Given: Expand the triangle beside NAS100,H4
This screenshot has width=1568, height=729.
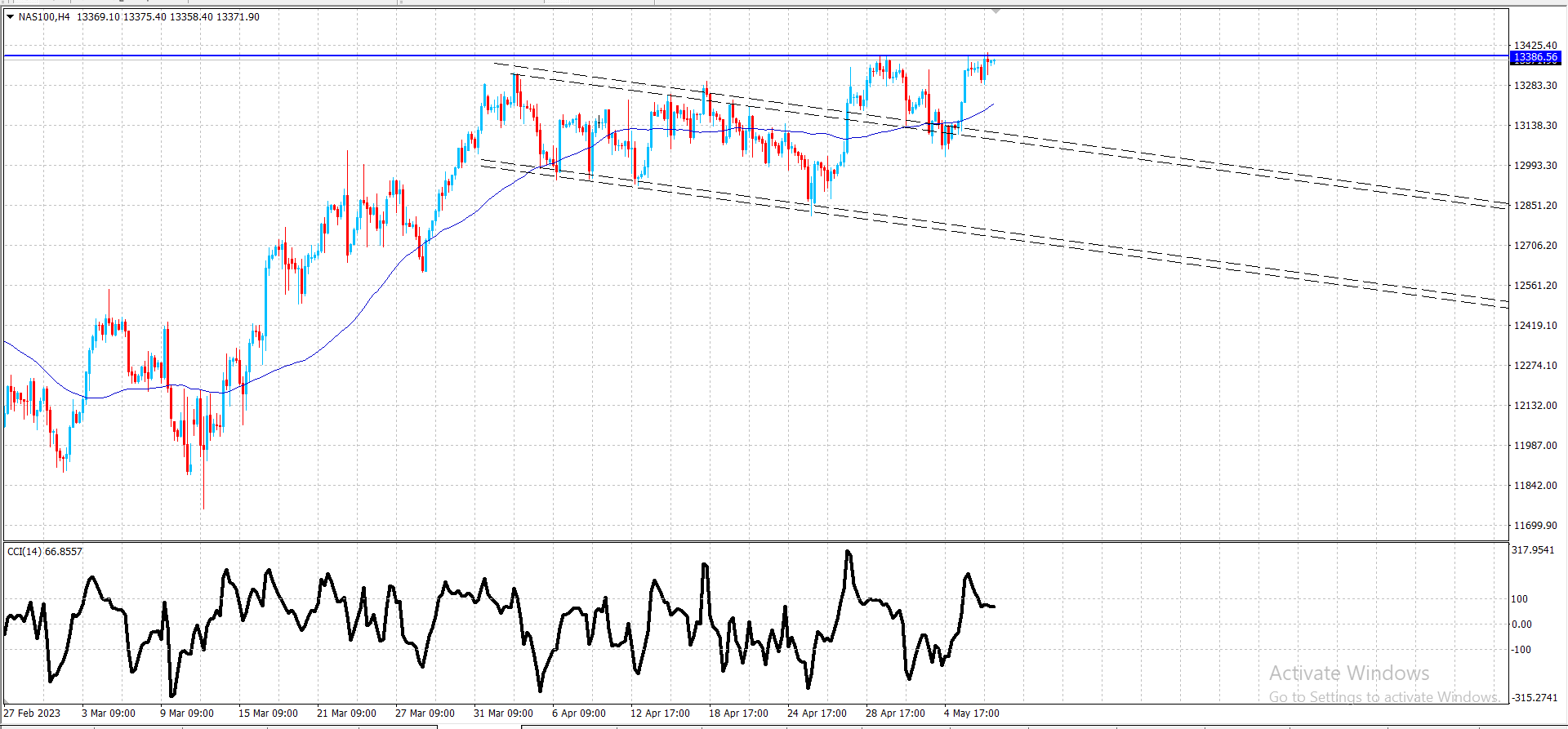Looking at the screenshot, I should tap(11, 16).
